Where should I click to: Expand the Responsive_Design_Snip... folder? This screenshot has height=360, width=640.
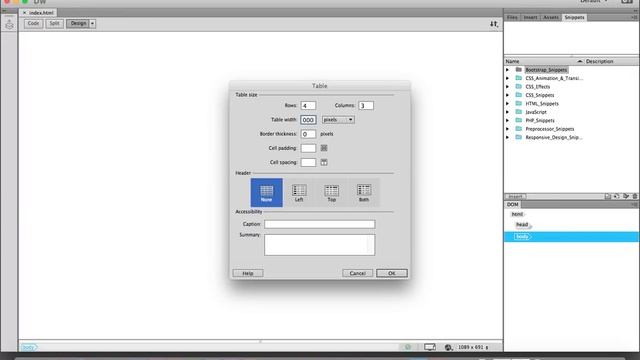click(x=508, y=137)
